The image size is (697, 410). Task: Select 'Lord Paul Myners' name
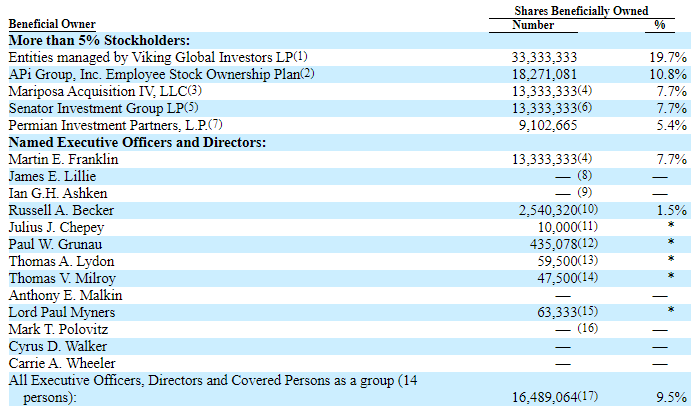point(62,313)
